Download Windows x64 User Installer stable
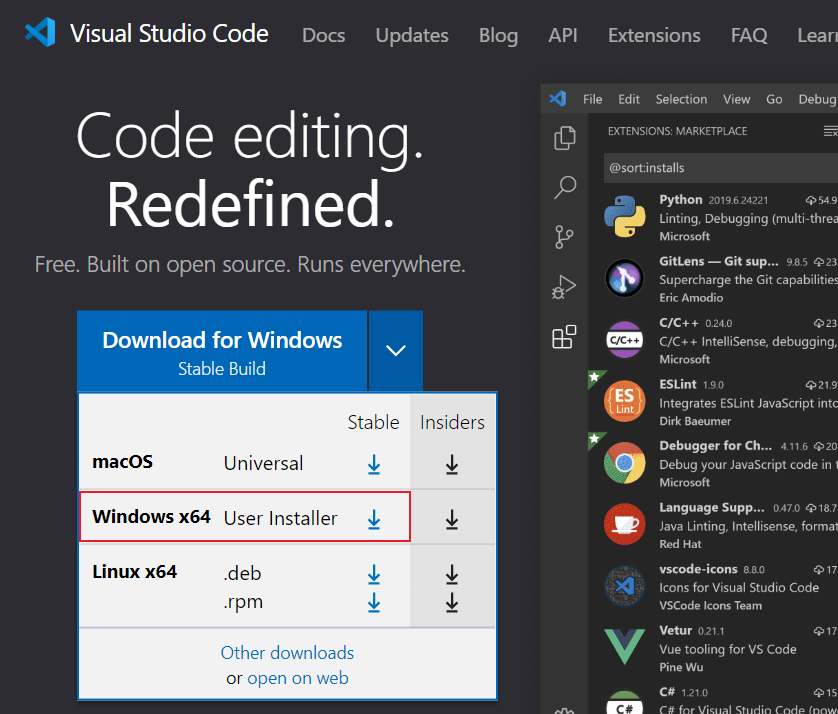Image resolution: width=838 pixels, height=714 pixels. pos(374,519)
